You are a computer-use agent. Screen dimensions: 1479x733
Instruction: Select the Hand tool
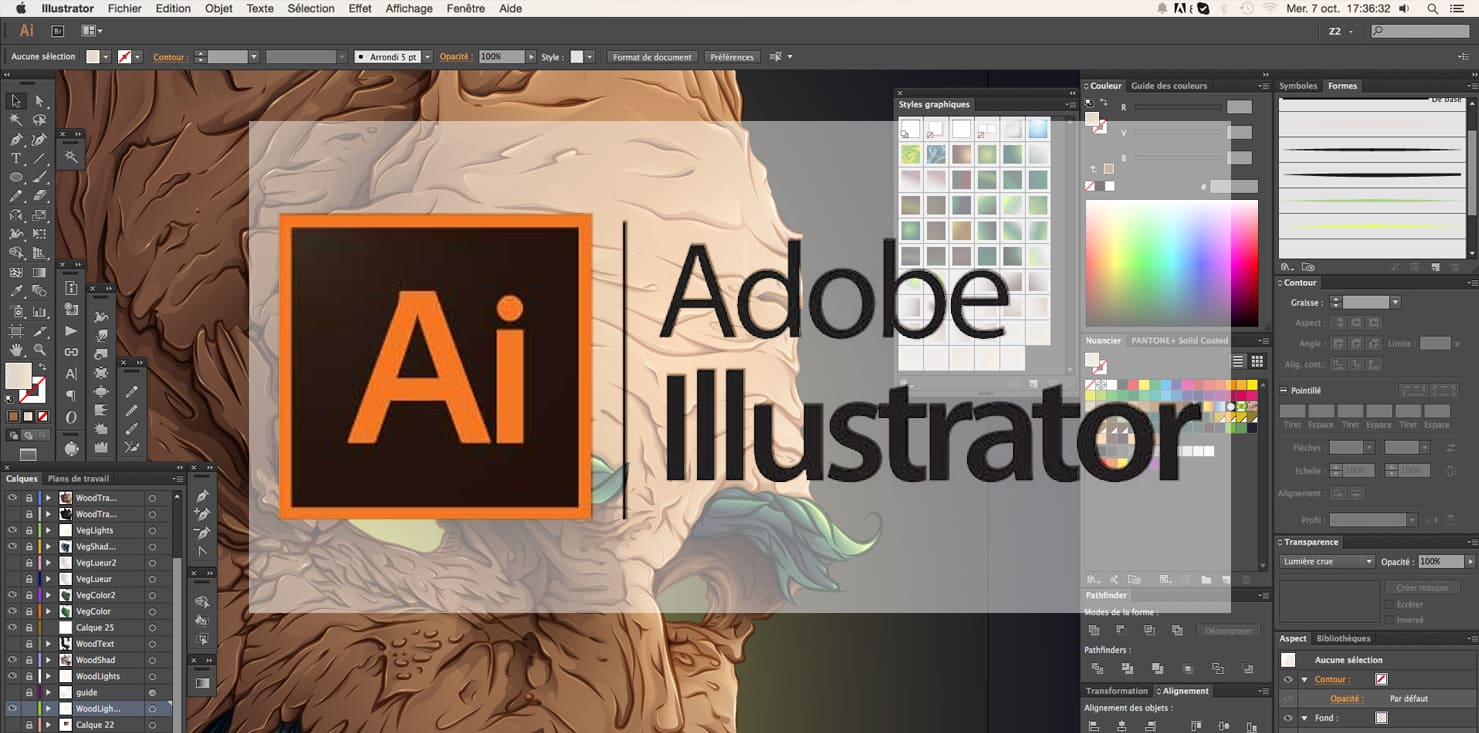click(x=16, y=350)
